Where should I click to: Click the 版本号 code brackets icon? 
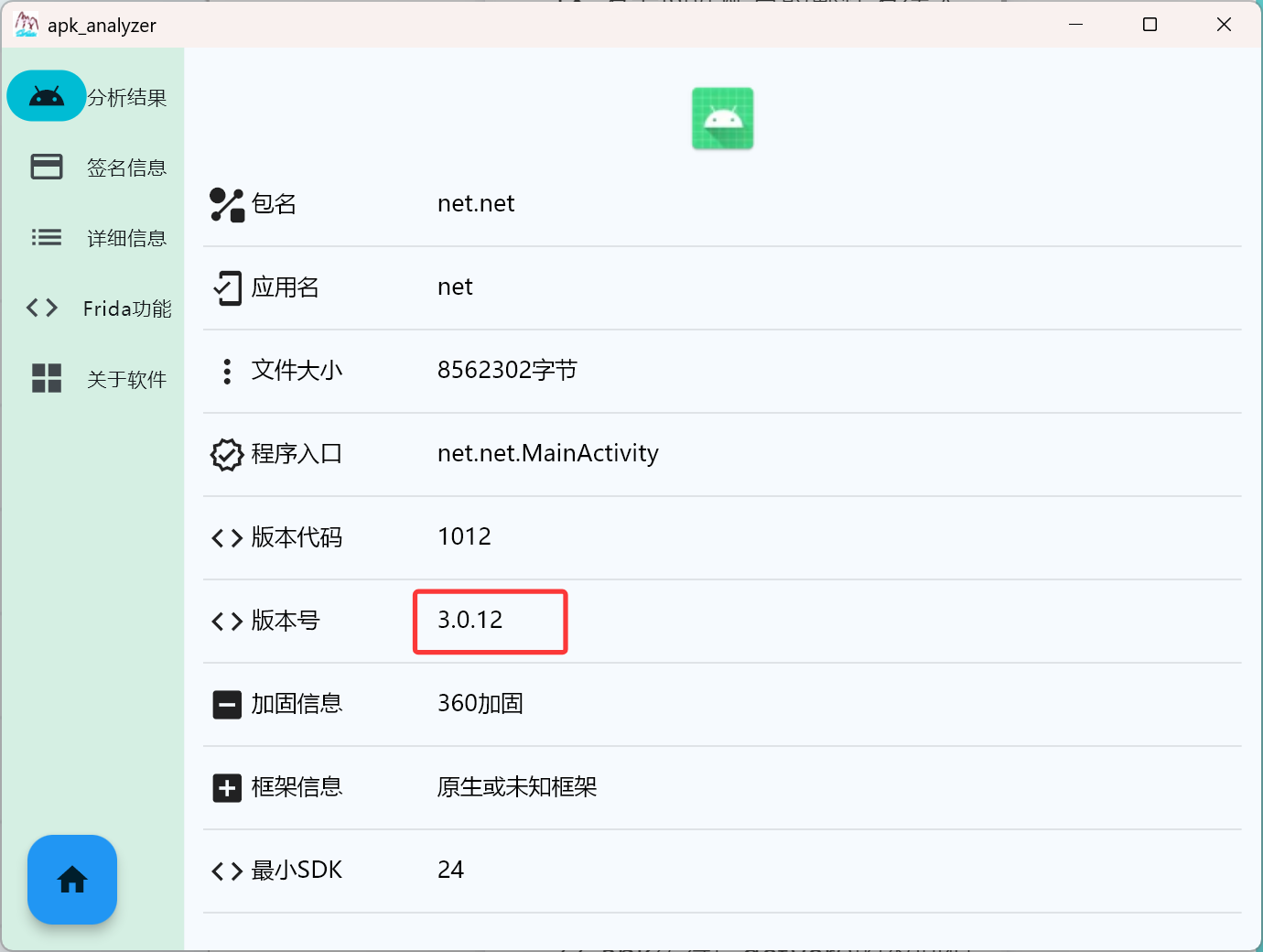pyautogui.click(x=227, y=622)
